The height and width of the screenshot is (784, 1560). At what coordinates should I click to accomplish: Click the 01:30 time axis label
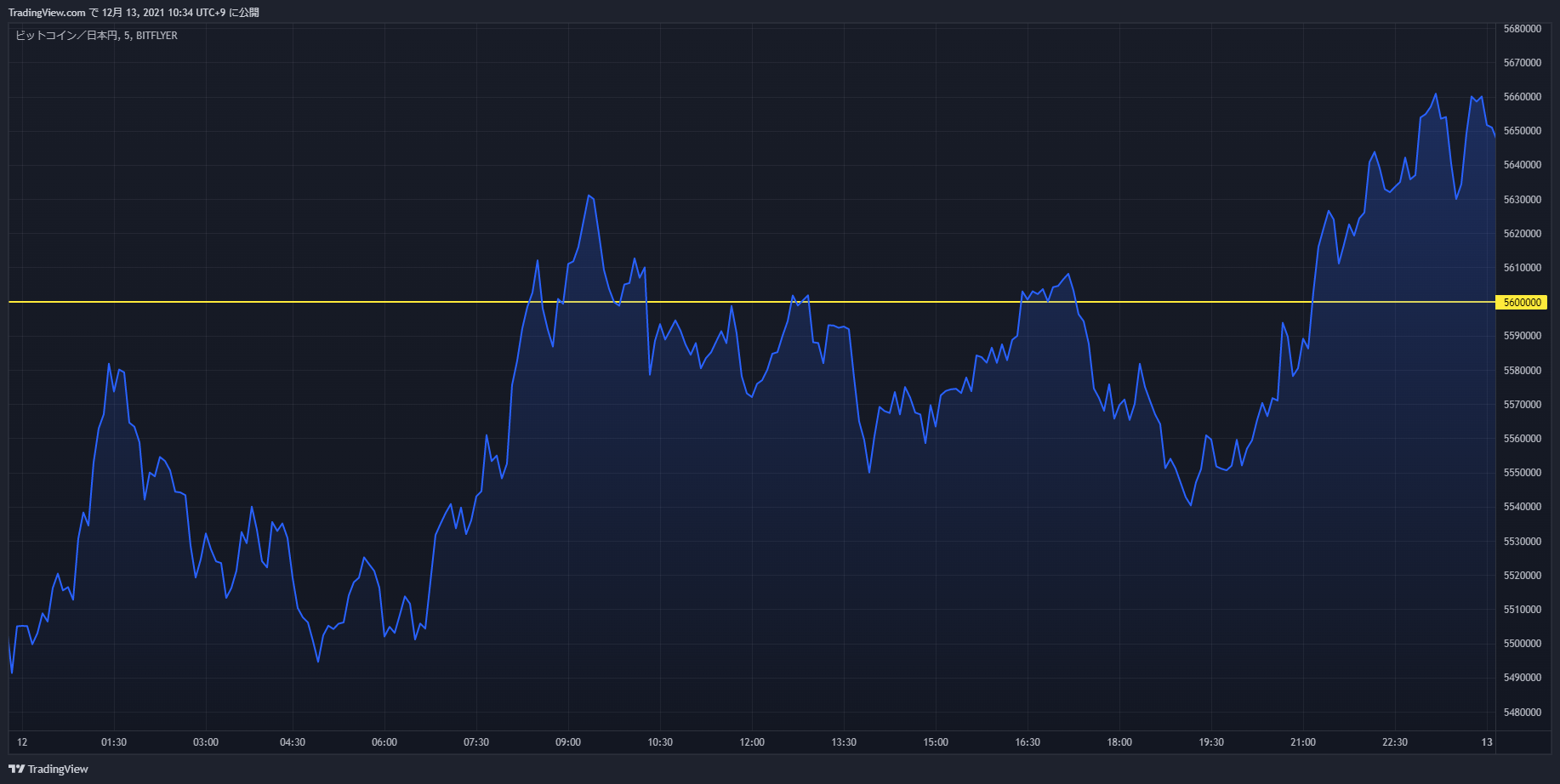point(114,742)
